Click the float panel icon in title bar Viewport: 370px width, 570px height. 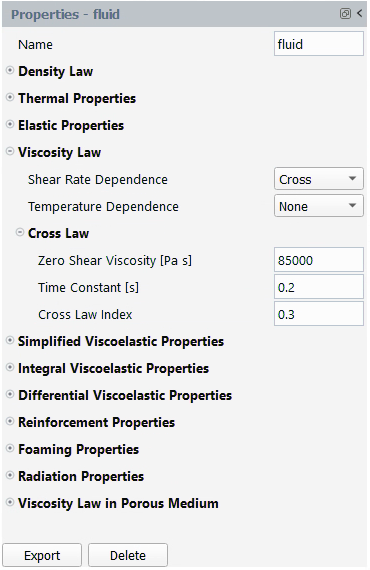(345, 14)
